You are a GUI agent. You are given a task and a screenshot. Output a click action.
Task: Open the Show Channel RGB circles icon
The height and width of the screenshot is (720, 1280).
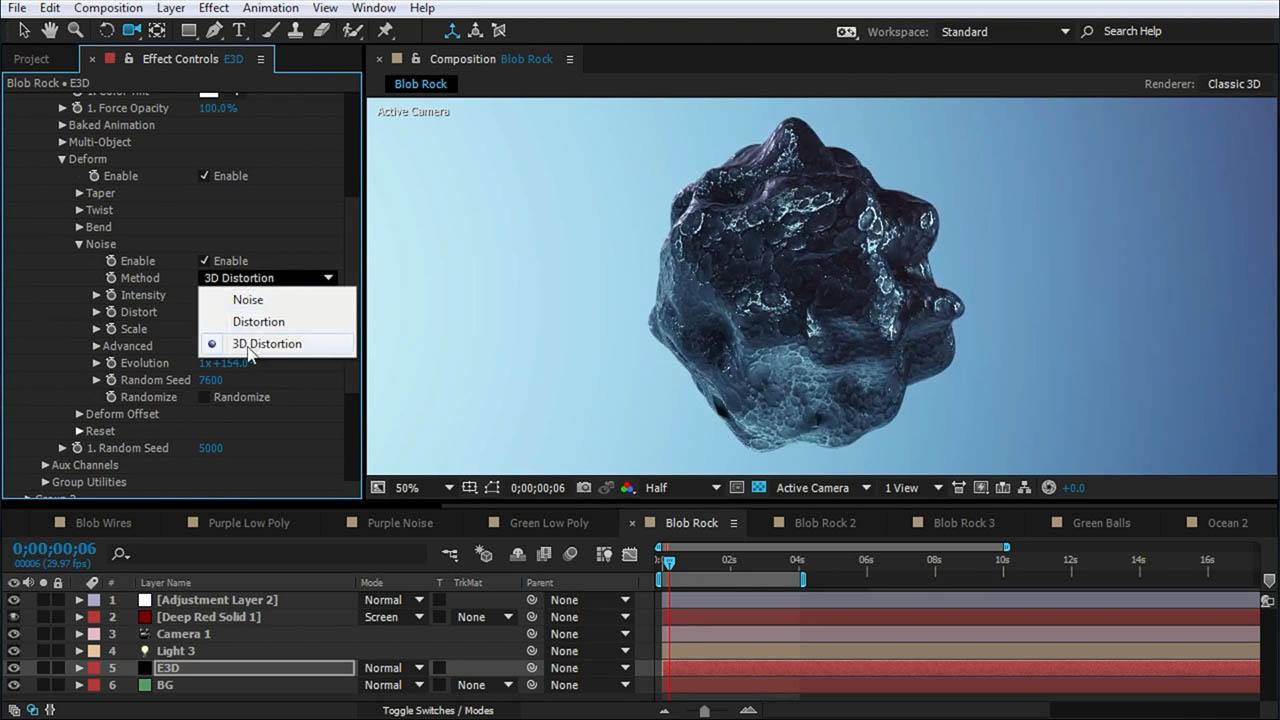627,488
